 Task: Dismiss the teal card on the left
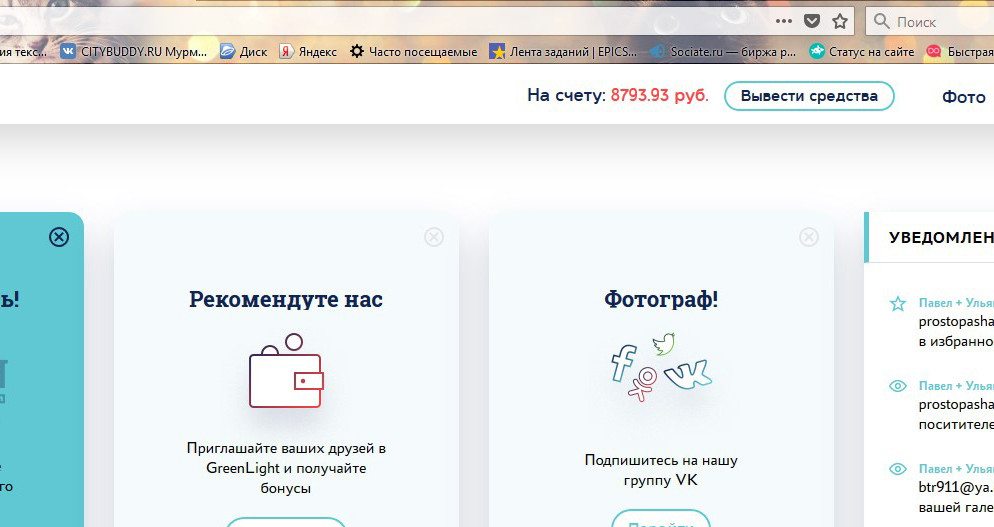(59, 237)
